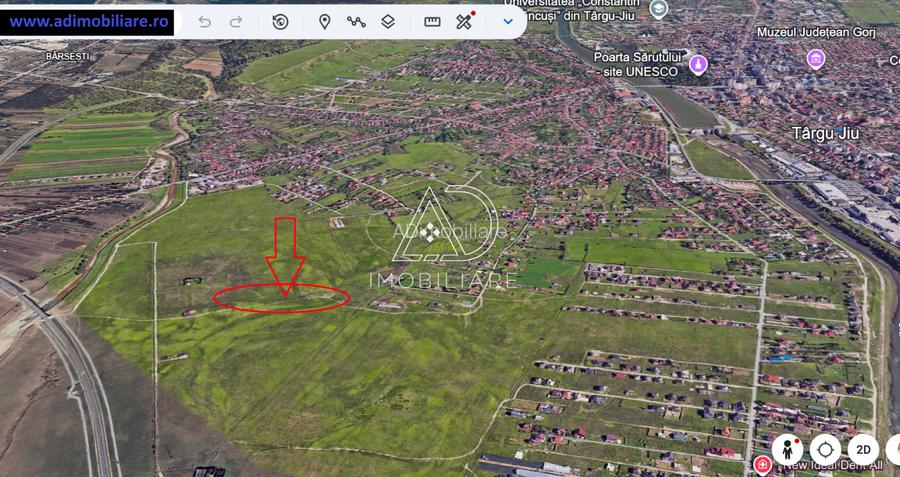
Task: Undo the last action
Action: coord(204,22)
